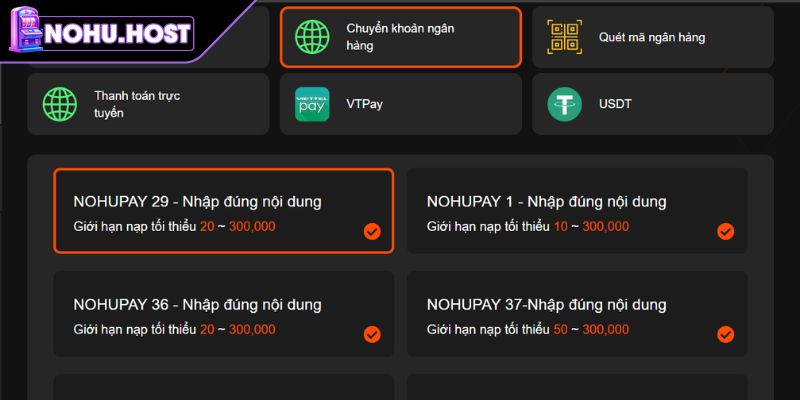
Task: Toggle the NOHUPAY 37 orange checkmark
Action: 726,335
